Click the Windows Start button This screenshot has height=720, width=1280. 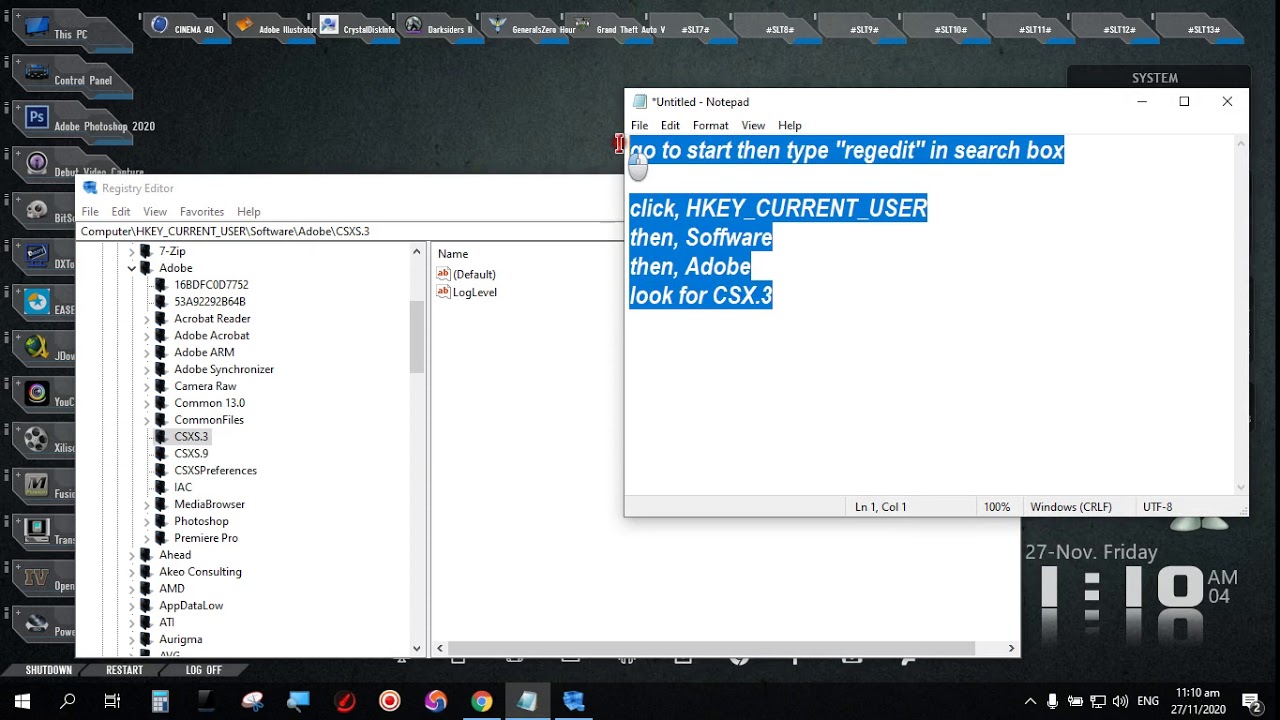[x=21, y=701]
